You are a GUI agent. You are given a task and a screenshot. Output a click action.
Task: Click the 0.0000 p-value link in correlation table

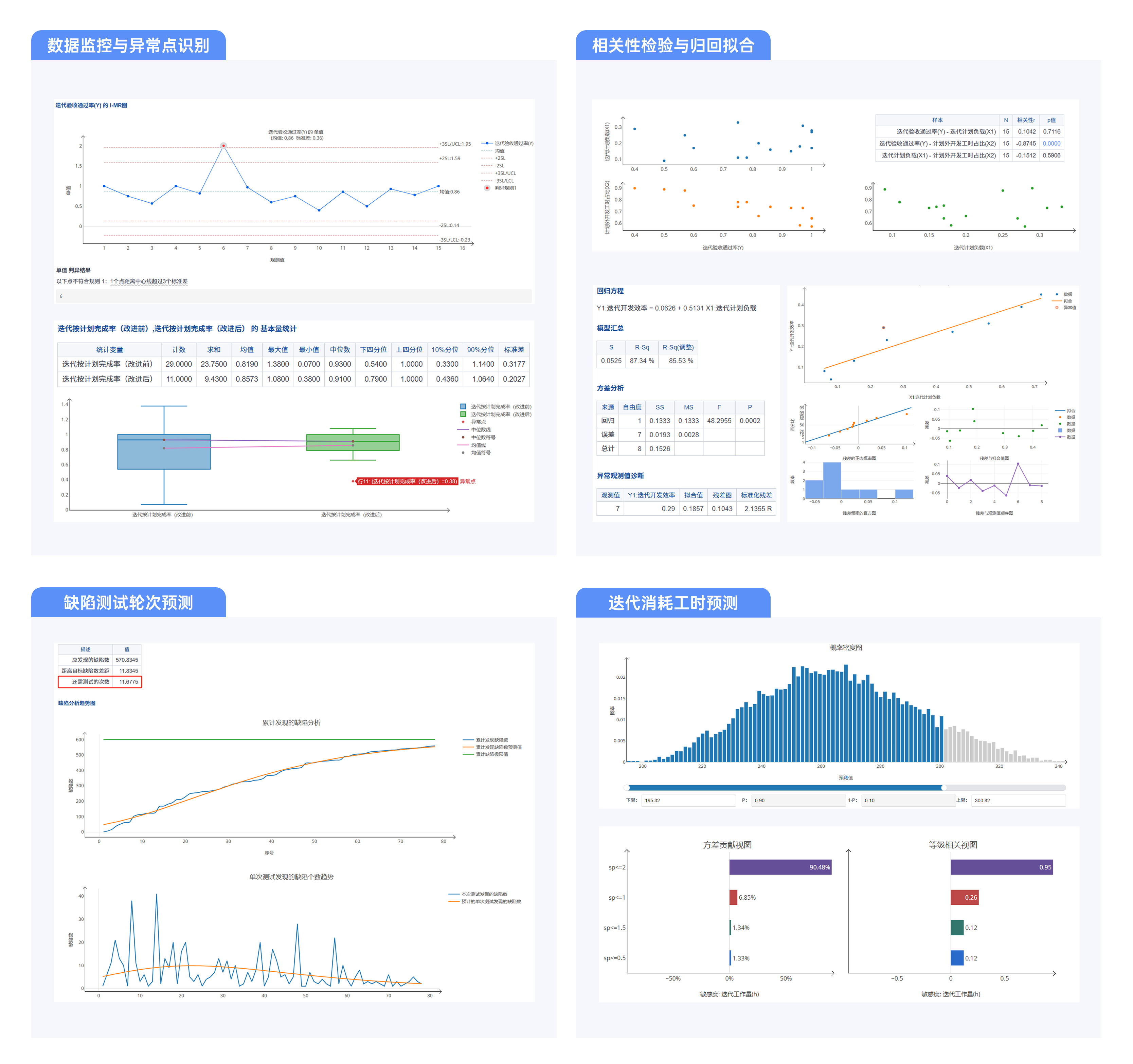click(1051, 144)
